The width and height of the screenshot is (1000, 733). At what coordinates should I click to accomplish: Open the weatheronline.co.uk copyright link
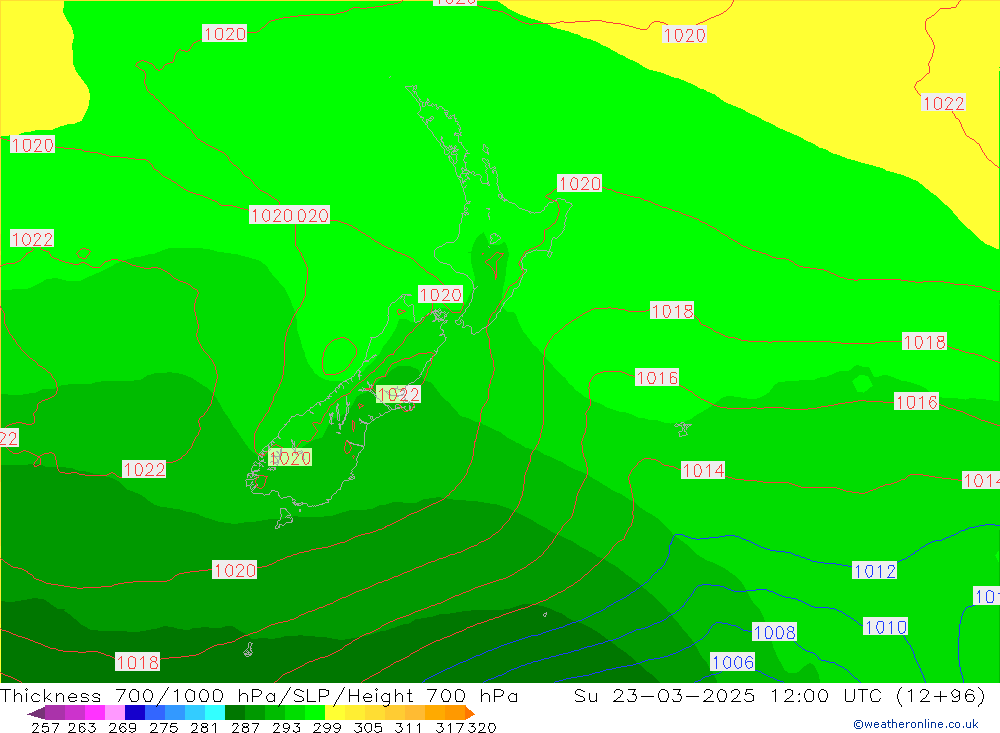(916, 724)
